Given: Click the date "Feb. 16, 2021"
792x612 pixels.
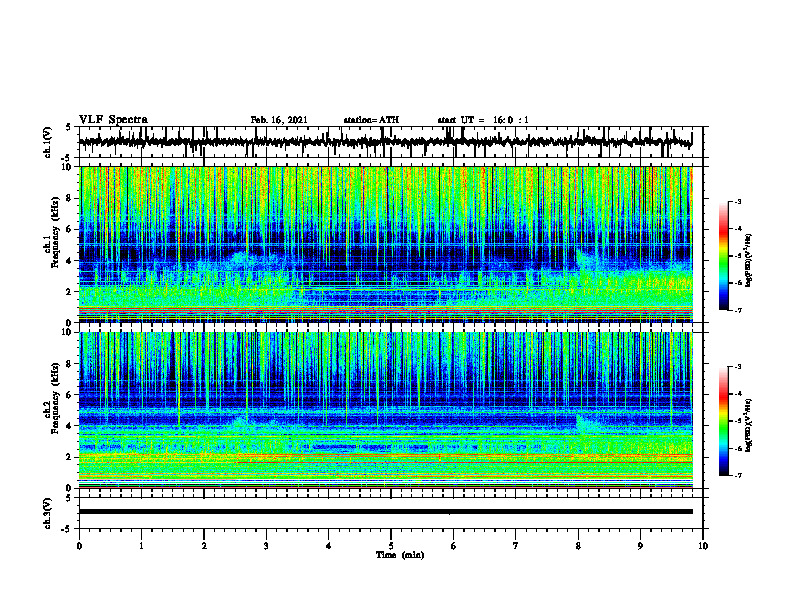Looking at the screenshot, I should (279, 120).
